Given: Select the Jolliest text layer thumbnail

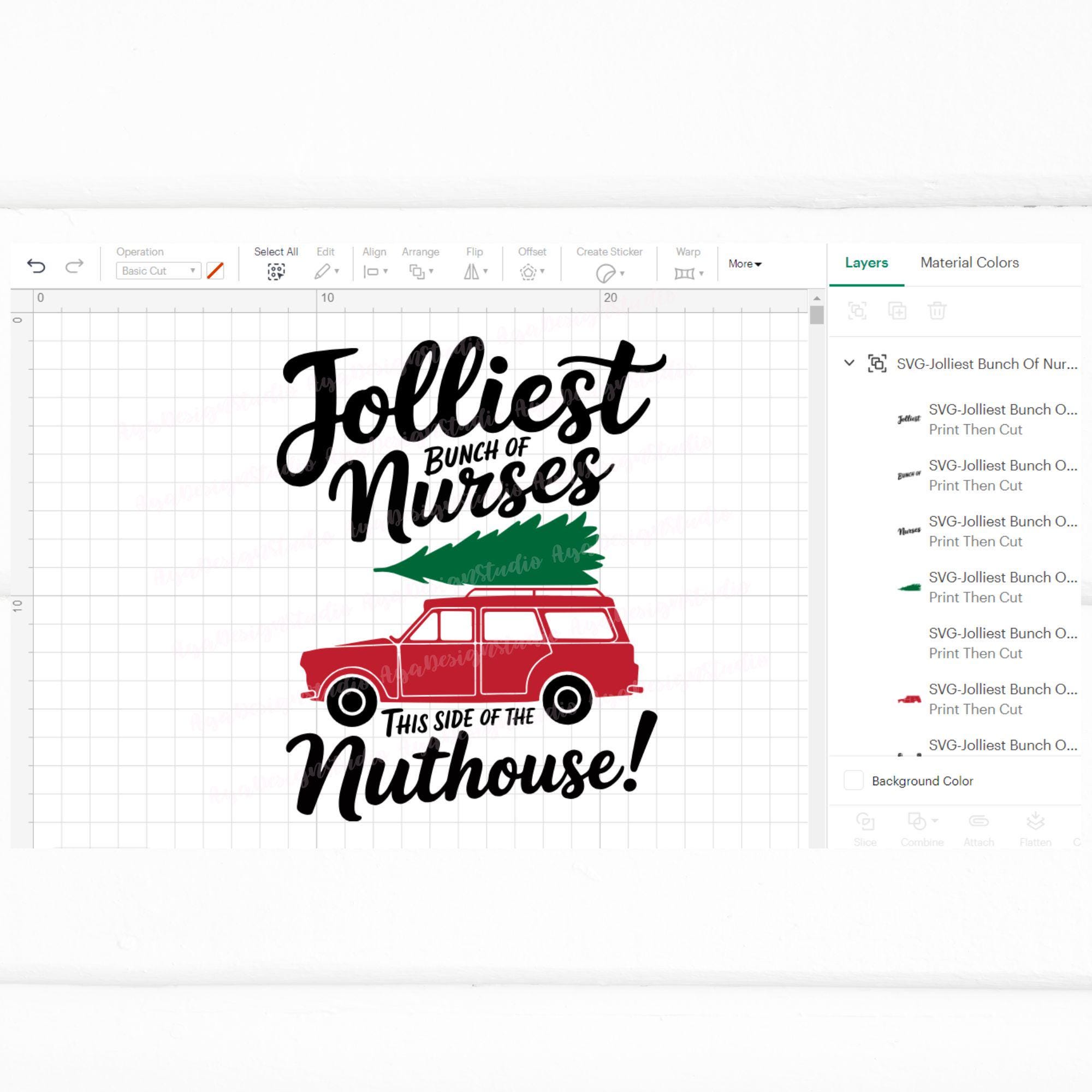Looking at the screenshot, I should point(909,419).
